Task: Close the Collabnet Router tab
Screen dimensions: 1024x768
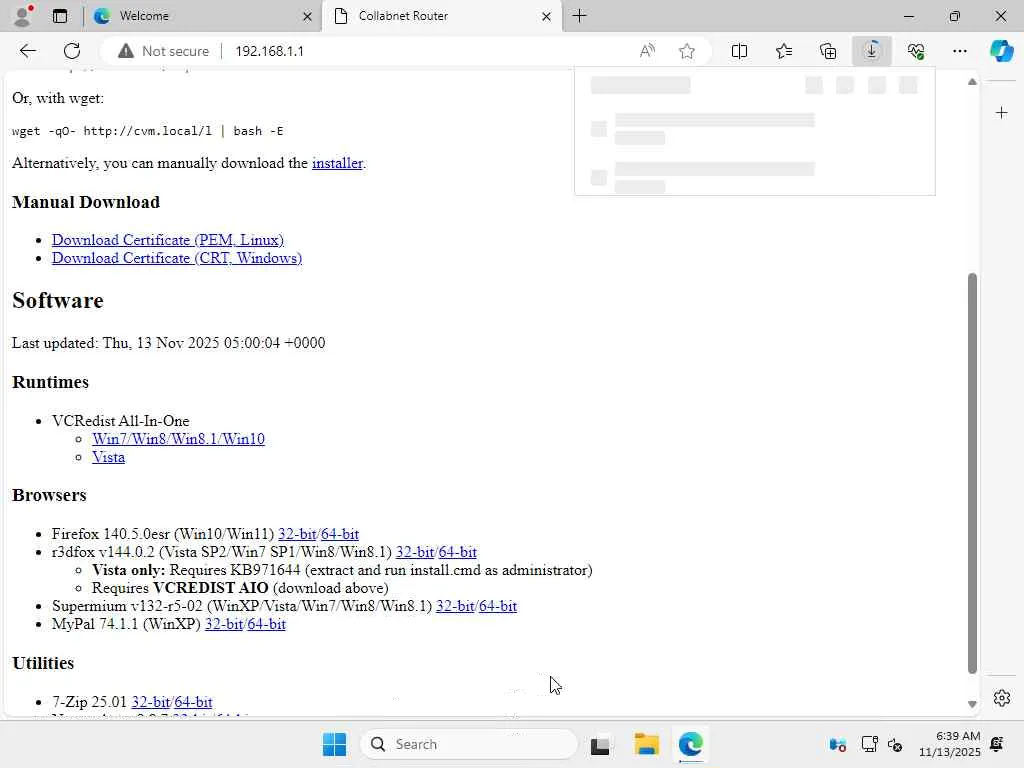Action: click(547, 16)
